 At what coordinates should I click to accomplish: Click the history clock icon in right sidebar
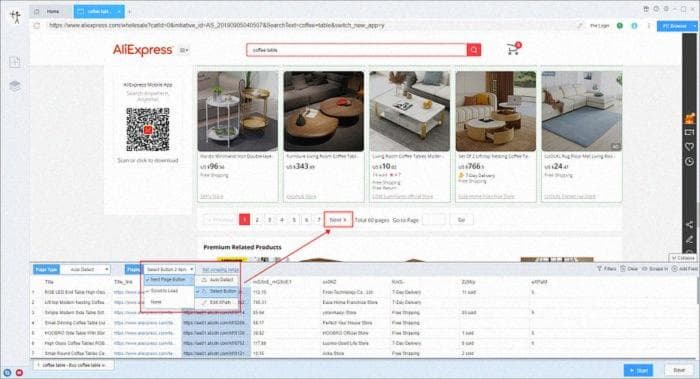[689, 161]
